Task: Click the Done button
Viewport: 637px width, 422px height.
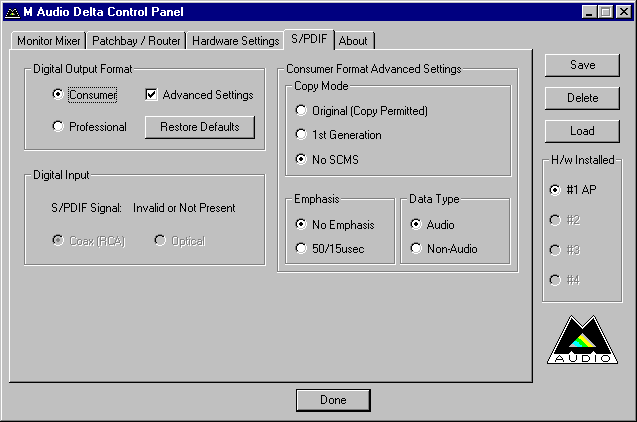Action: click(x=333, y=400)
